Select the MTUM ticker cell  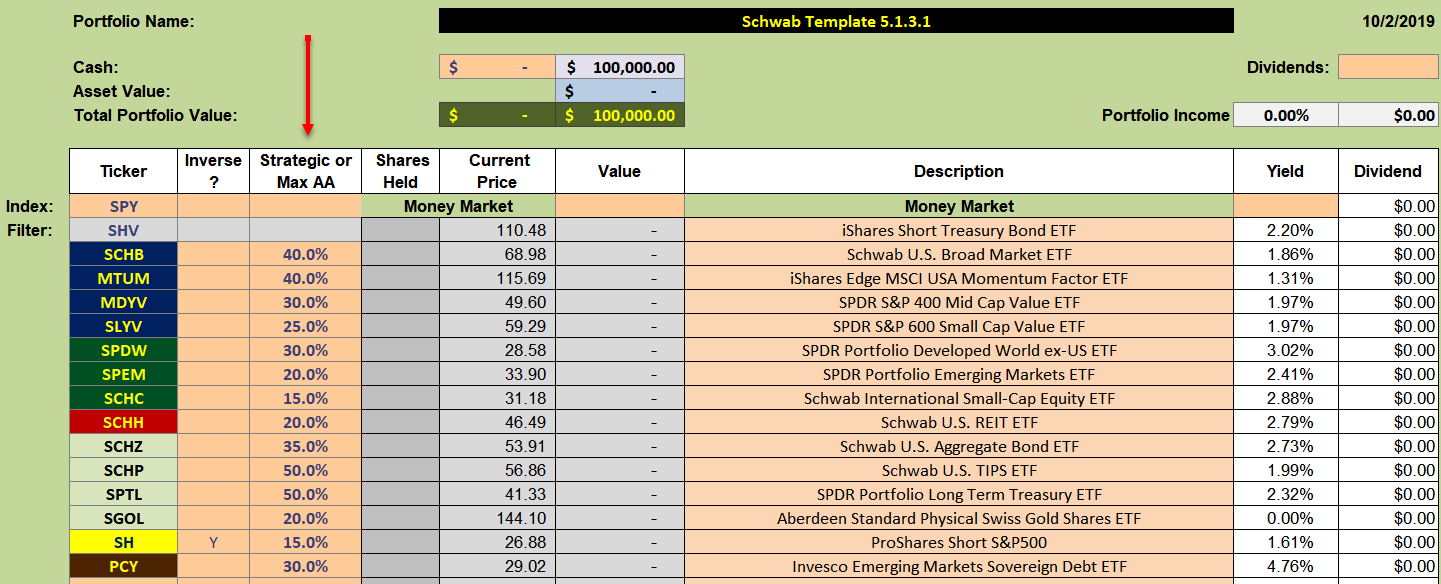tap(124, 278)
